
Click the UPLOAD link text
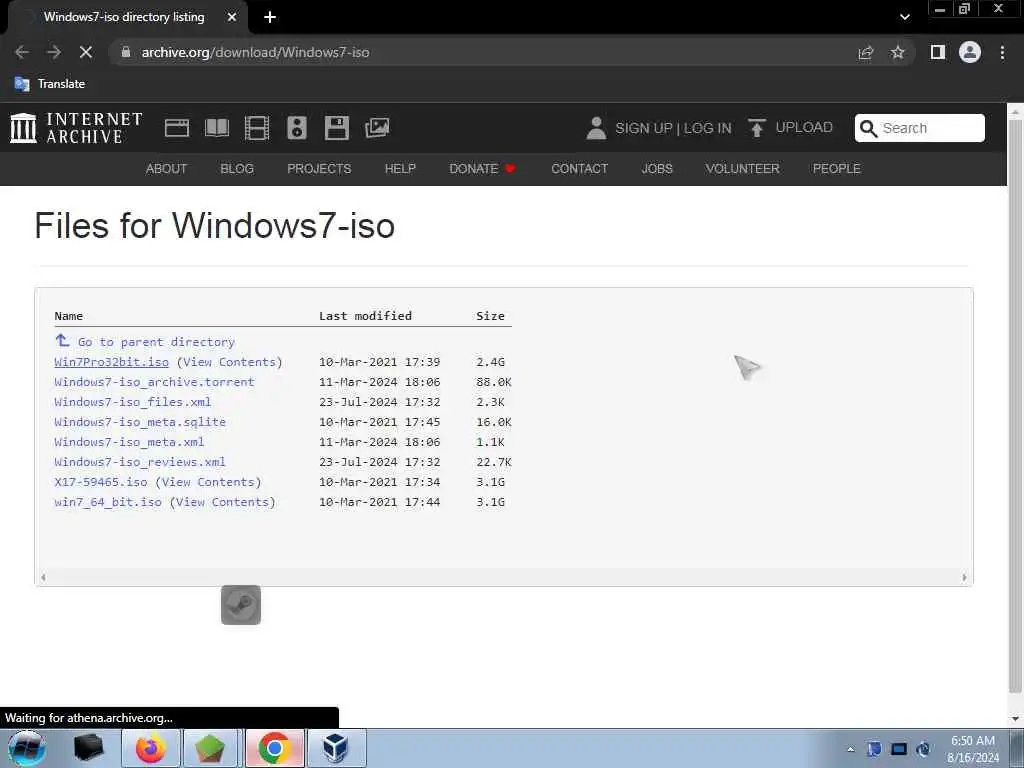point(804,127)
